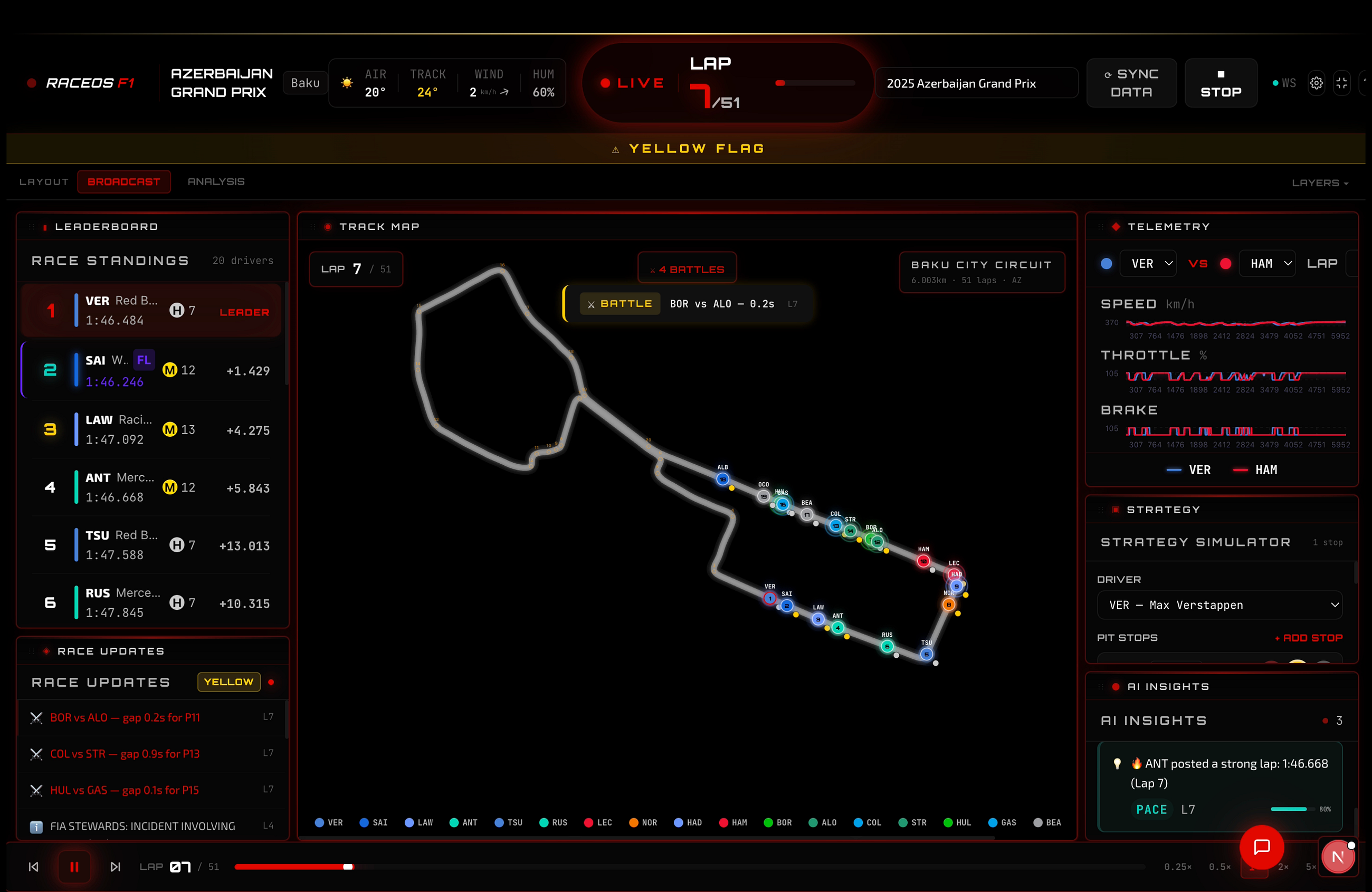Click the Stop button

click(x=1221, y=83)
